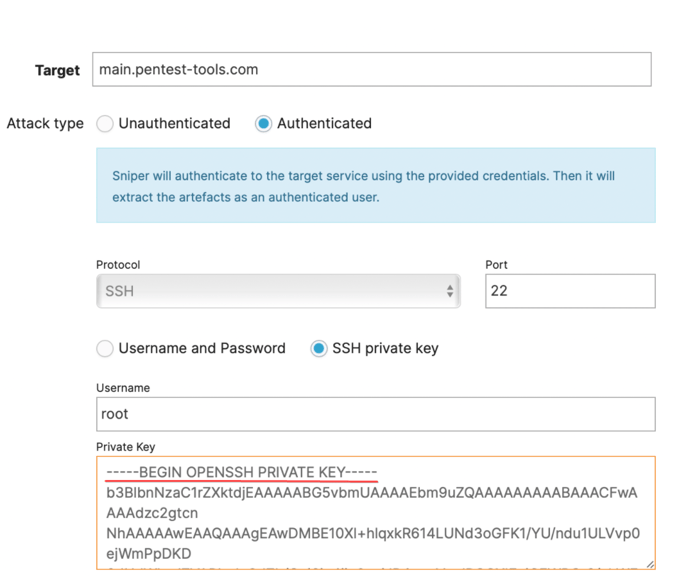This screenshot has width=688, height=582.
Task: Select the Authenticated radio button
Action: [x=263, y=124]
